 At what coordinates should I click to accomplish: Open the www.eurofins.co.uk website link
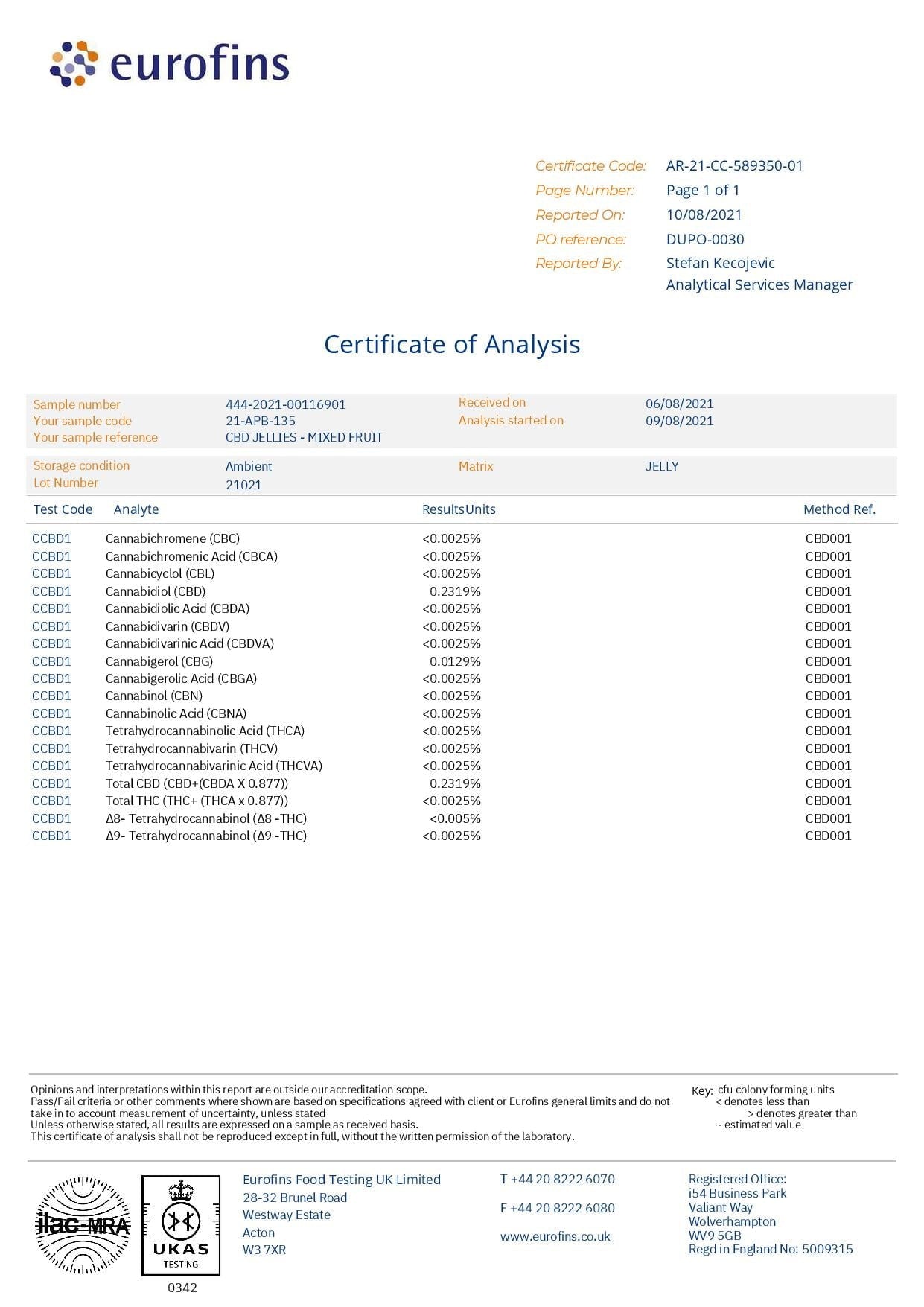pyautogui.click(x=555, y=1236)
